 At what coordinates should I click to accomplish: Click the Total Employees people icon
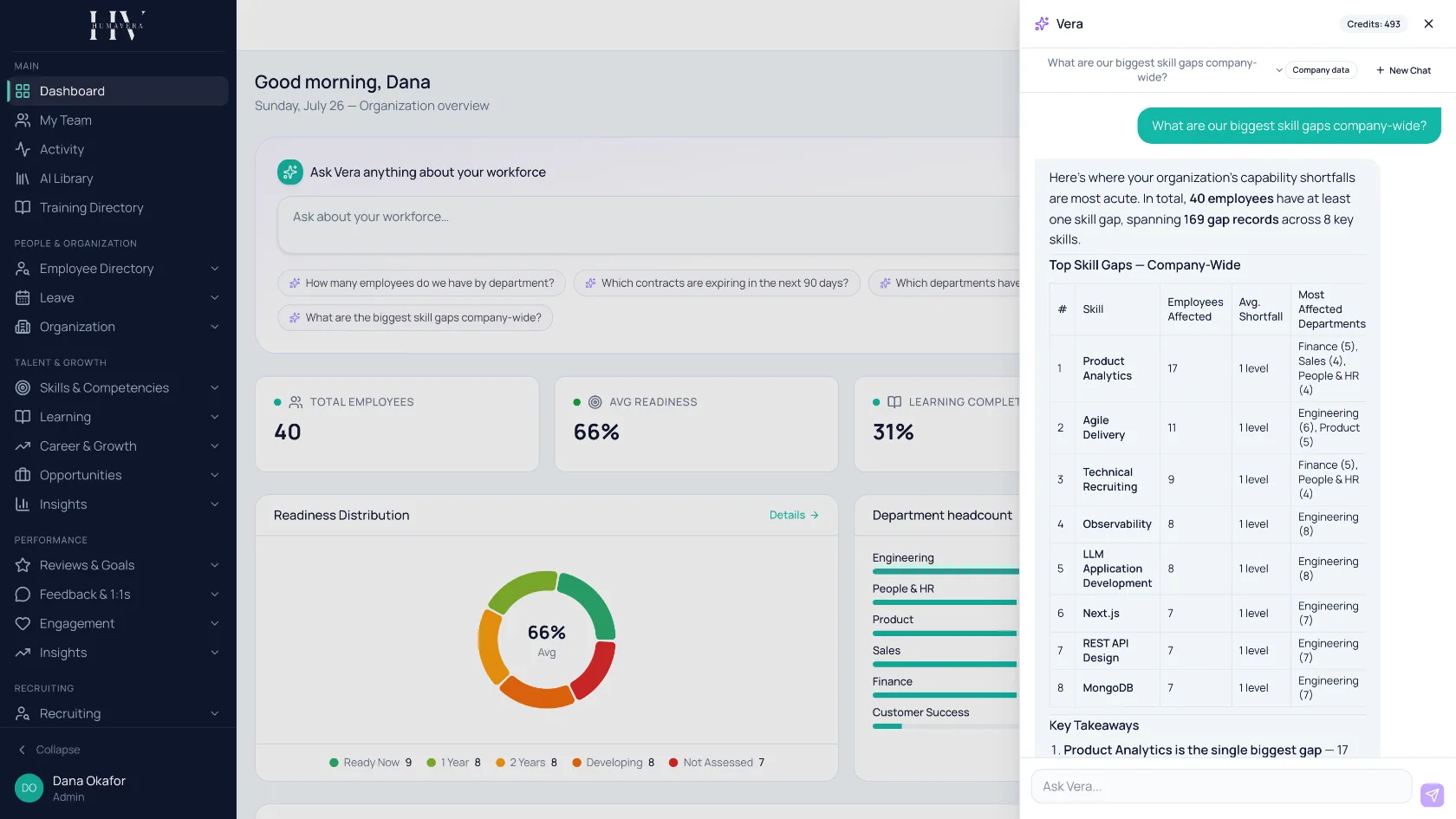[x=296, y=402]
